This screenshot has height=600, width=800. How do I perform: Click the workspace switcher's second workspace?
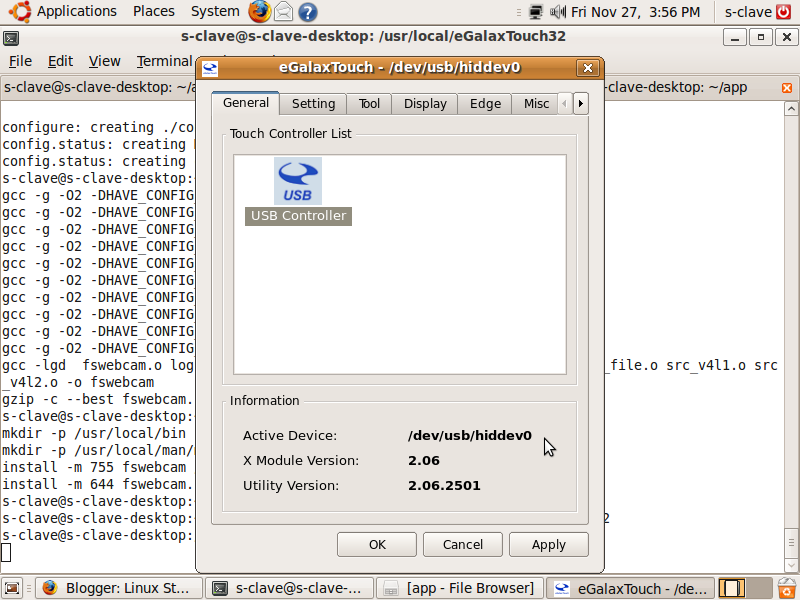[x=759, y=588]
